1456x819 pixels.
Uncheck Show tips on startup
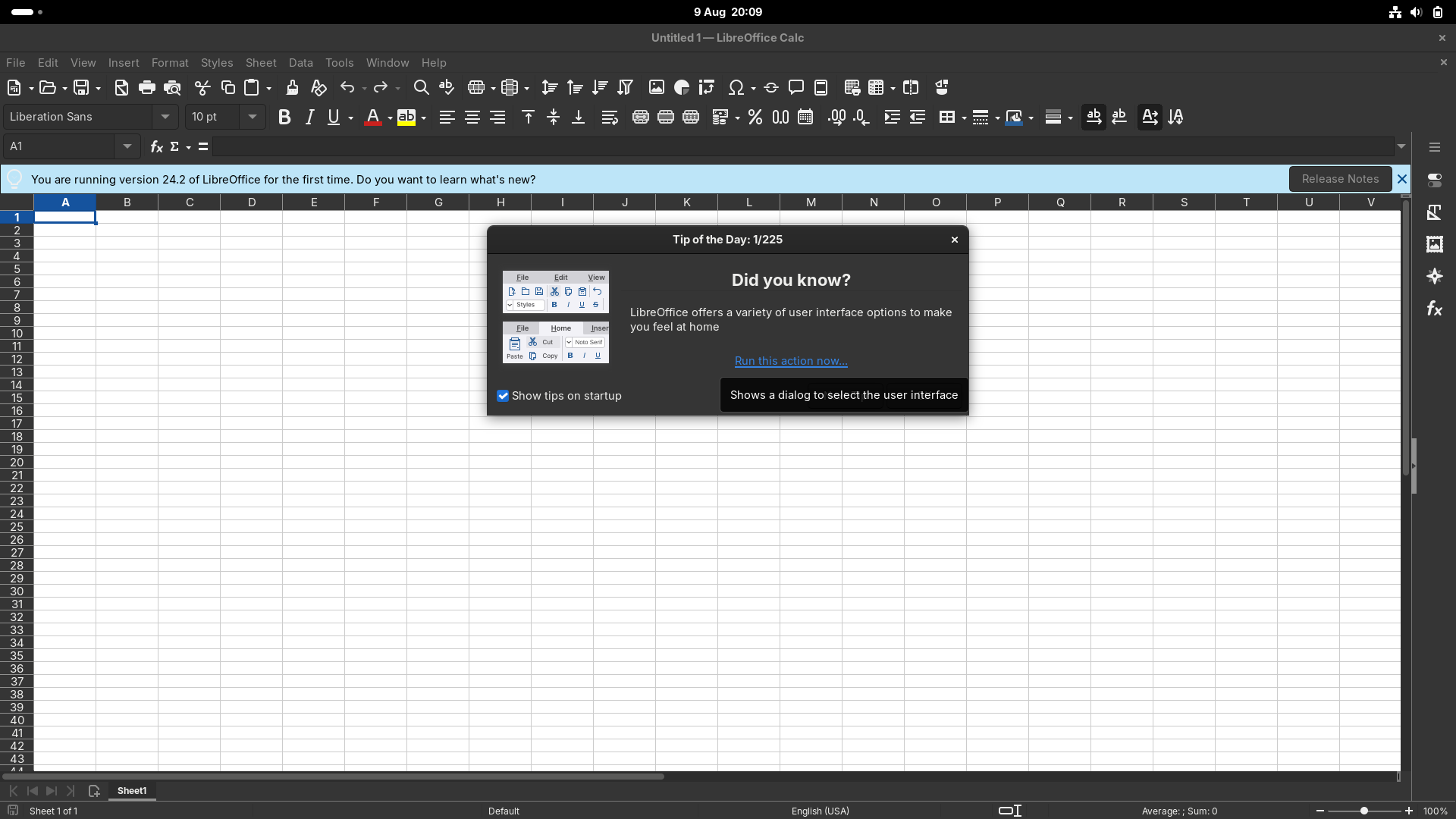point(503,396)
